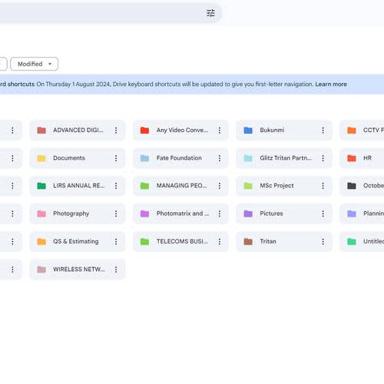This screenshot has width=384, height=384.
Task: Open more actions for LIRS ANNUAL RE... folder
Action: point(116,186)
